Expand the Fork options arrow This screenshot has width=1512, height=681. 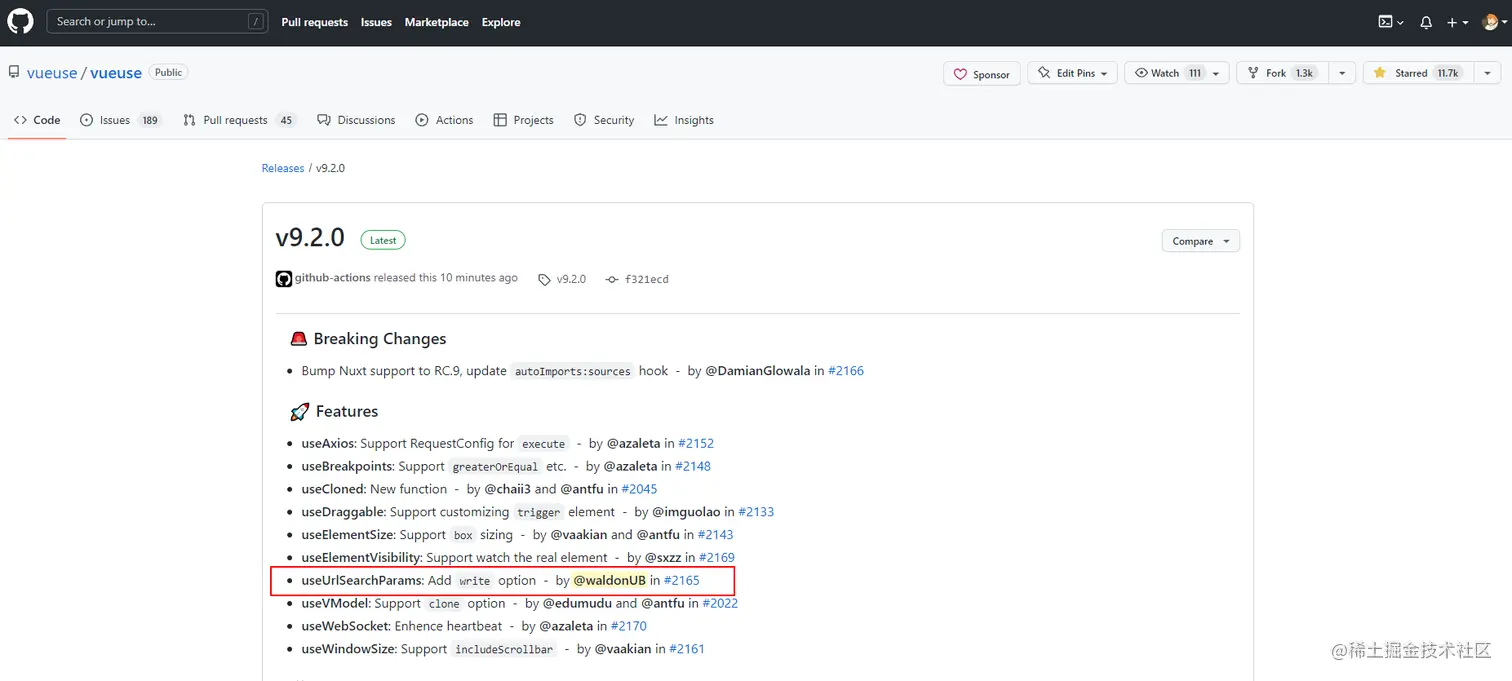point(1342,73)
